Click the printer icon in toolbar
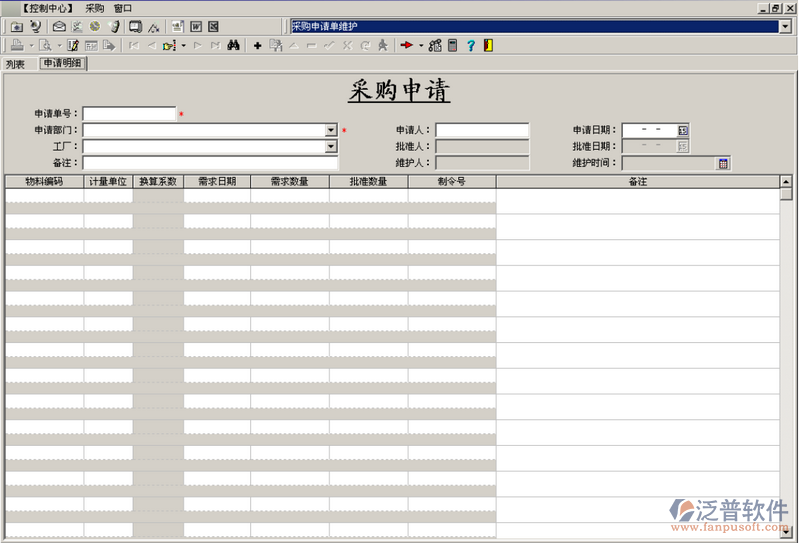 (17, 46)
